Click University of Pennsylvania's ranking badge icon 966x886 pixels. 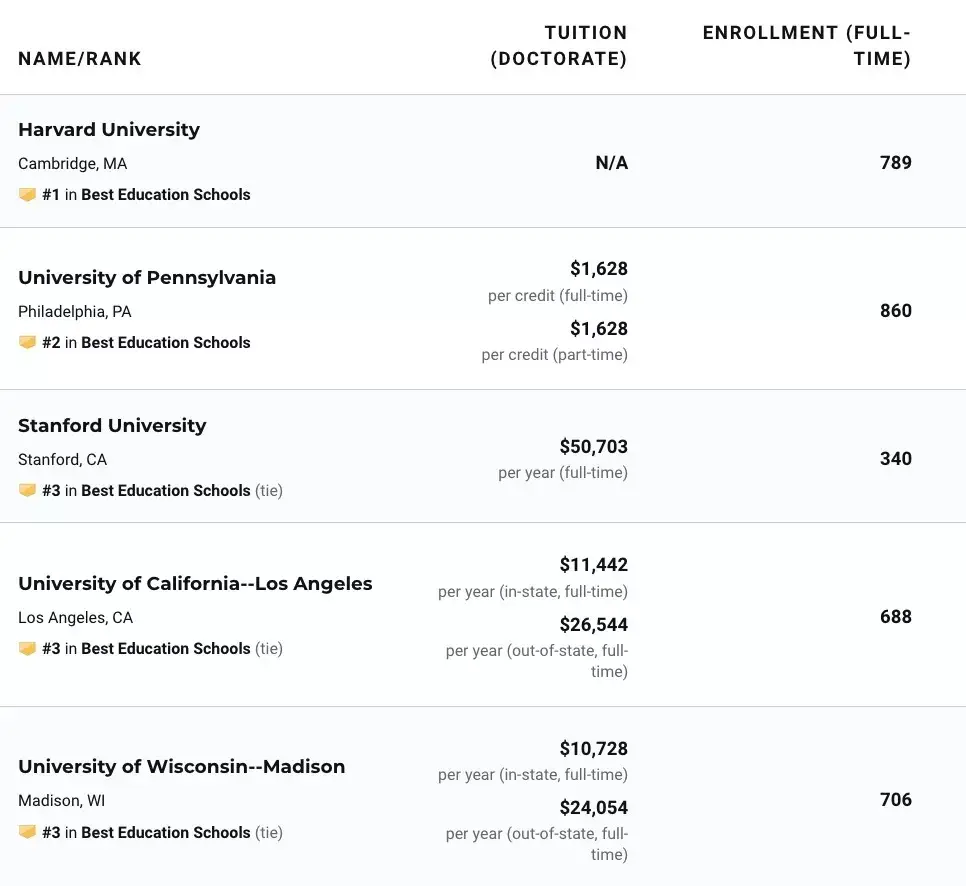[27, 343]
